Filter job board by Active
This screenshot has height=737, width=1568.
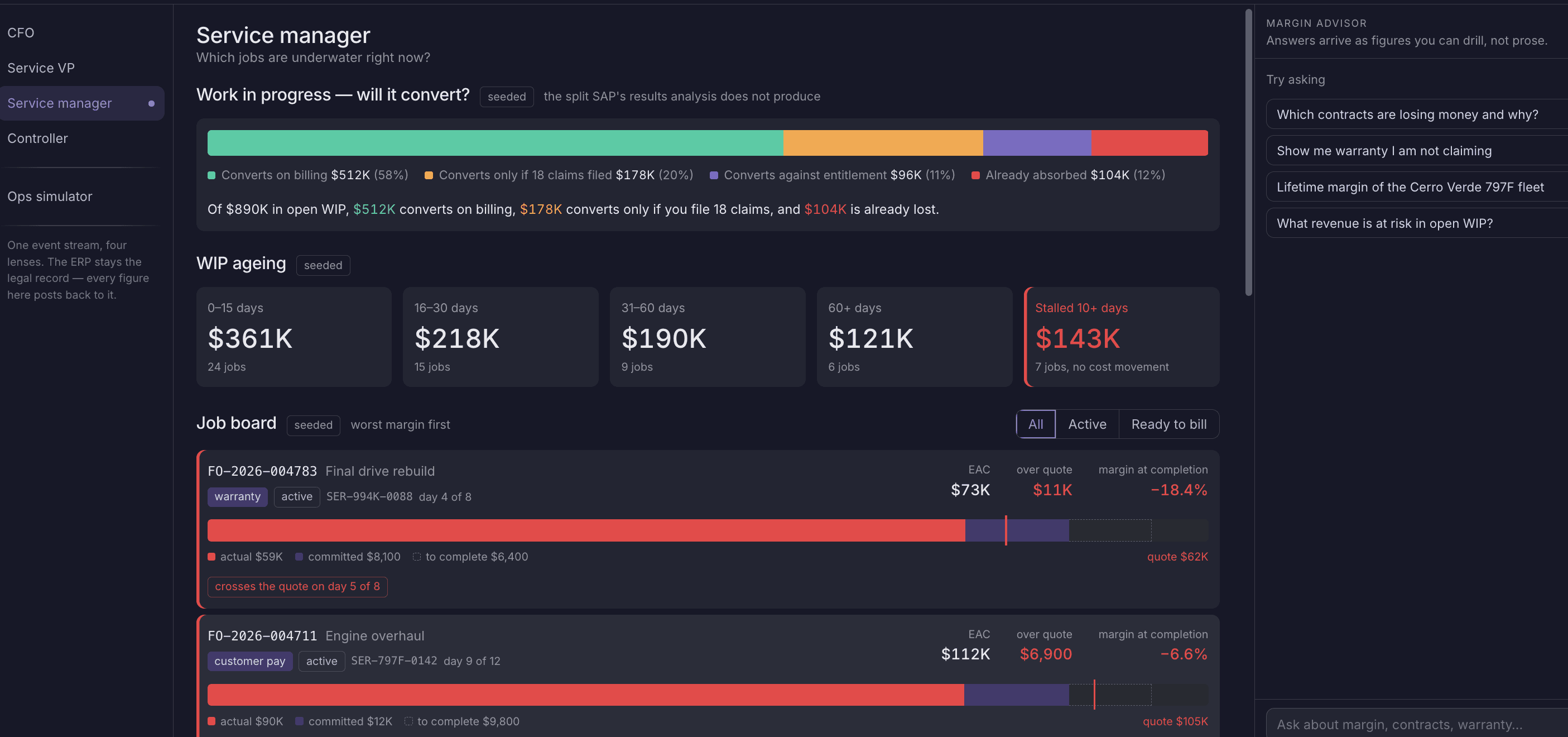click(1086, 424)
